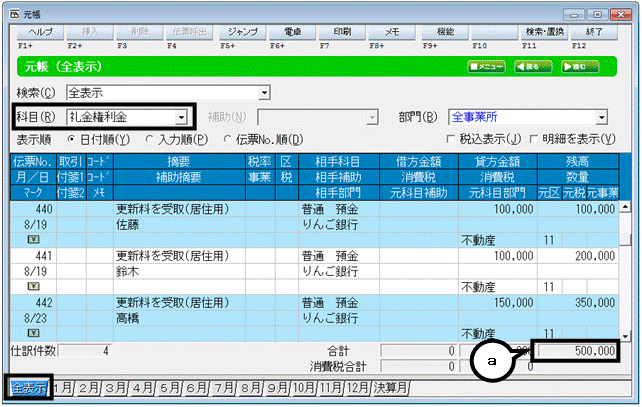642x407 pixels.
Task: Click the green メニュー button
Action: pyautogui.click(x=486, y=66)
